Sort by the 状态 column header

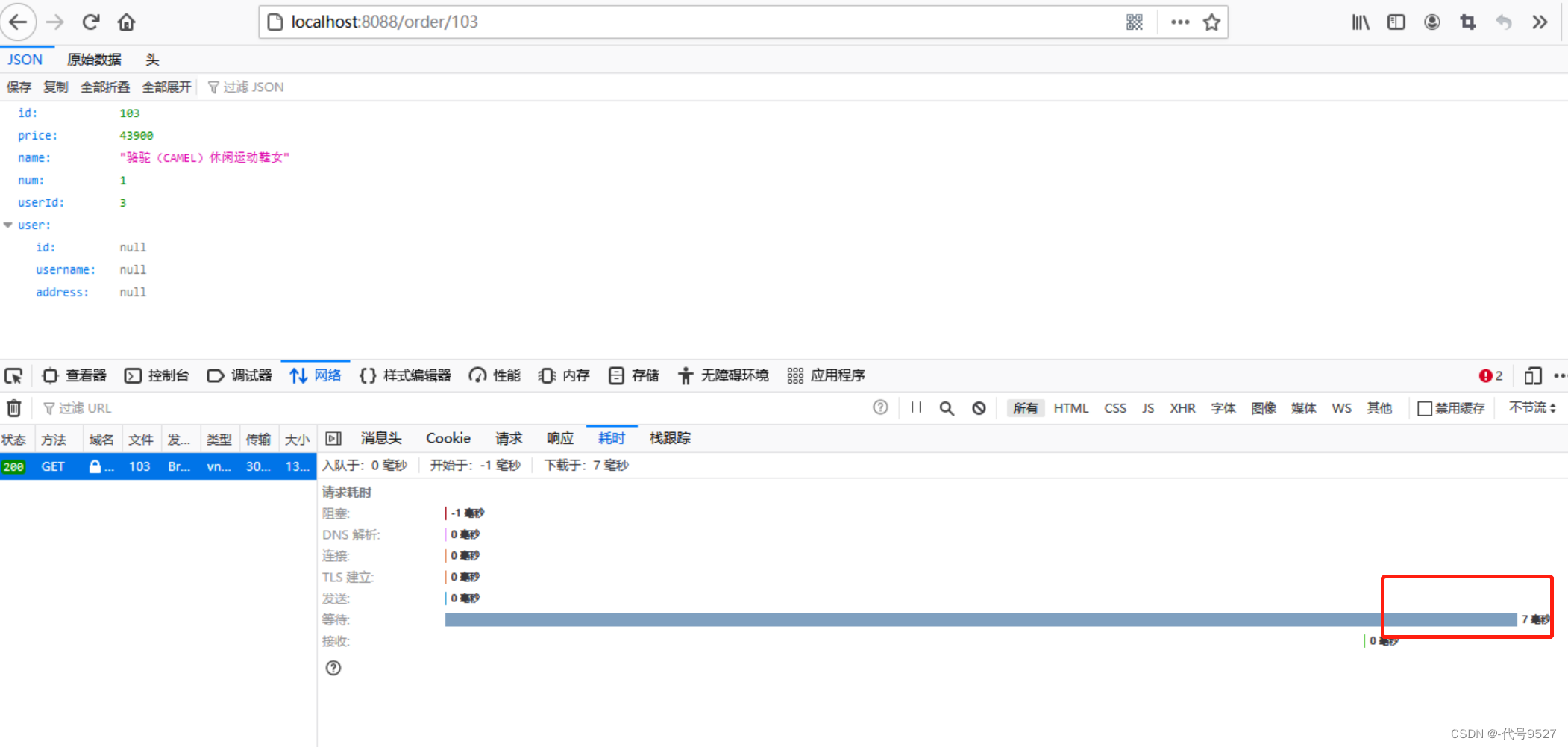coord(13,440)
